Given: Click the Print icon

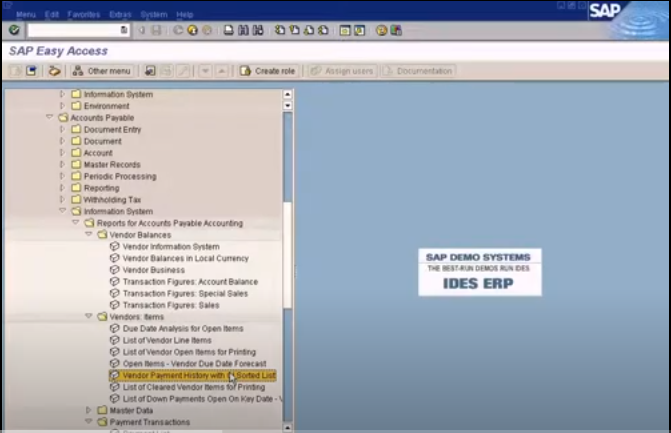Looking at the screenshot, I should (229, 30).
